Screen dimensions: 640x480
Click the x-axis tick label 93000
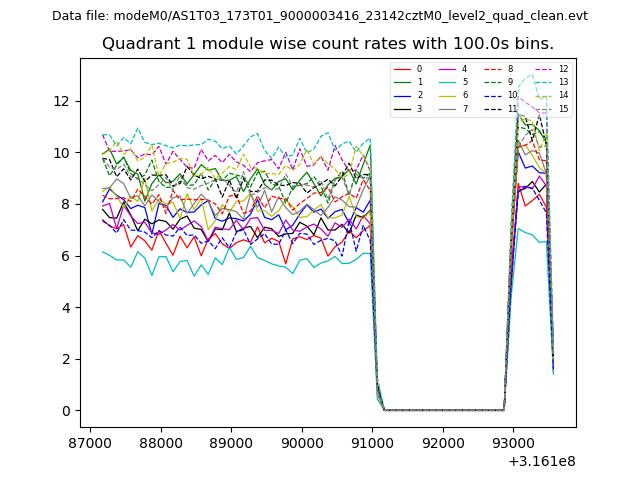pyautogui.click(x=513, y=443)
